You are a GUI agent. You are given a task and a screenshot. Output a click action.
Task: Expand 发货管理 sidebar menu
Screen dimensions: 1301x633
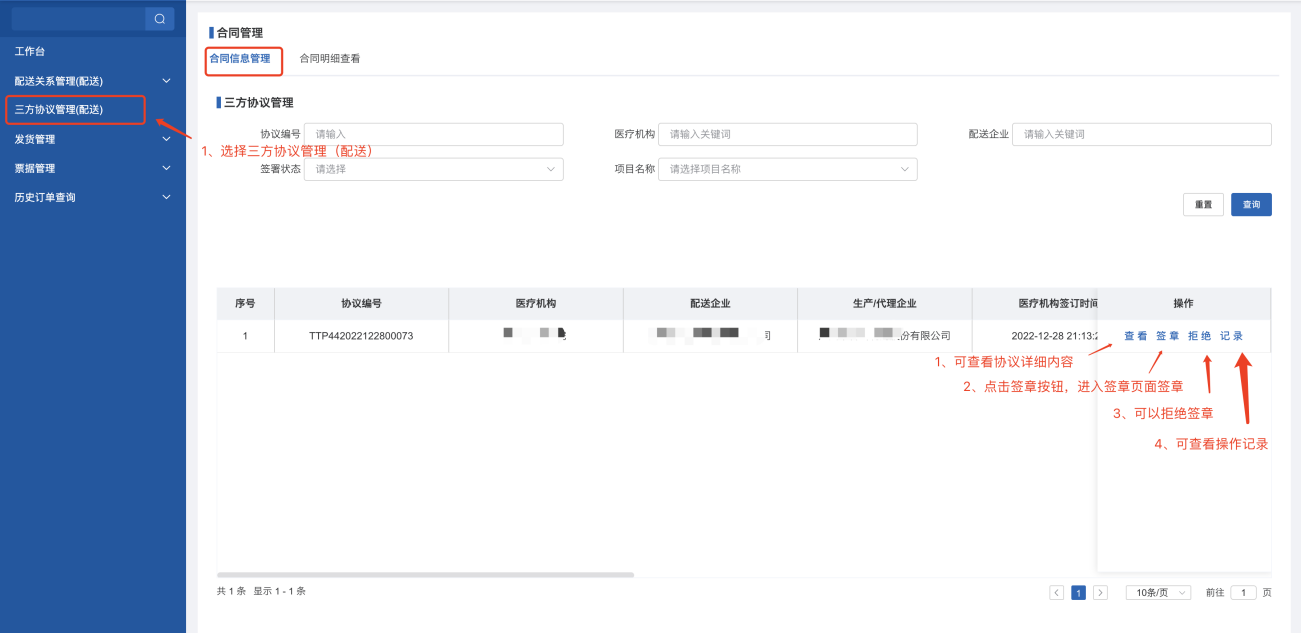coord(166,139)
